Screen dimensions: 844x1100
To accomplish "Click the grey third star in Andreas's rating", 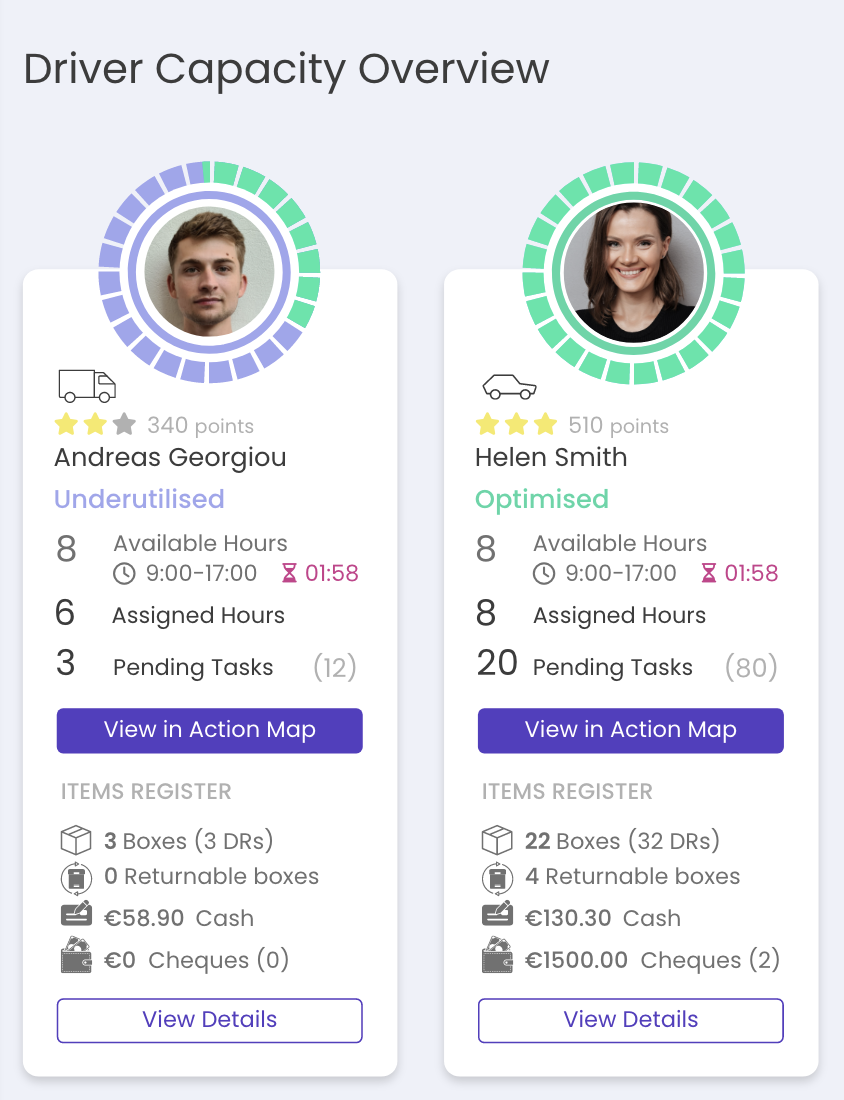I will tap(124, 424).
